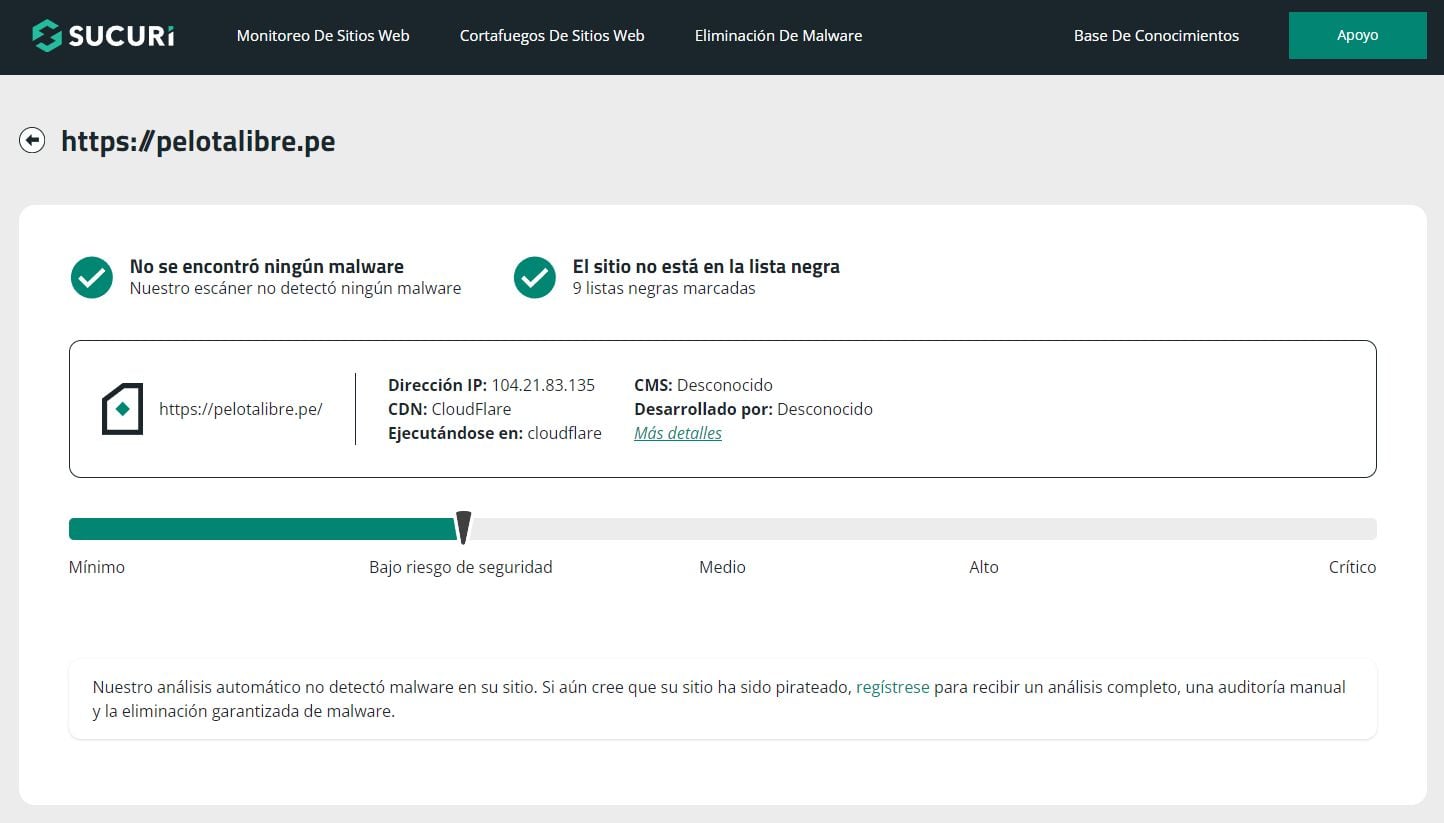
Task: Open Base De Conocimientos page
Action: tap(1156, 36)
